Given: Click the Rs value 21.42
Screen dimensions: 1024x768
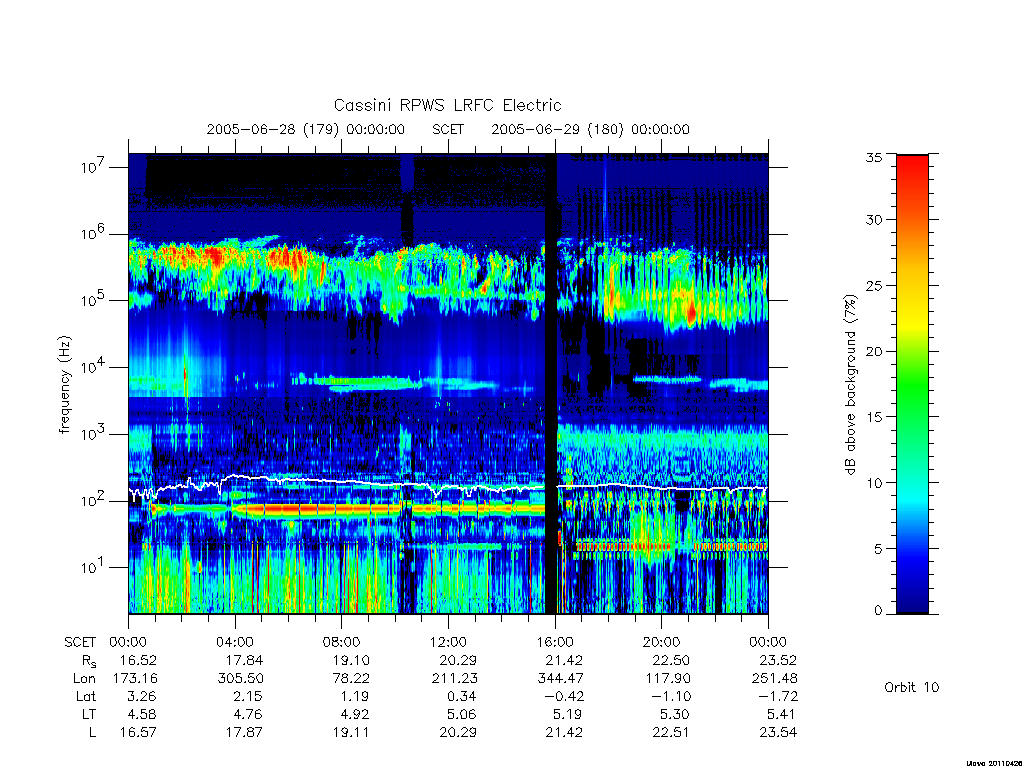Looking at the screenshot, I should [564, 660].
